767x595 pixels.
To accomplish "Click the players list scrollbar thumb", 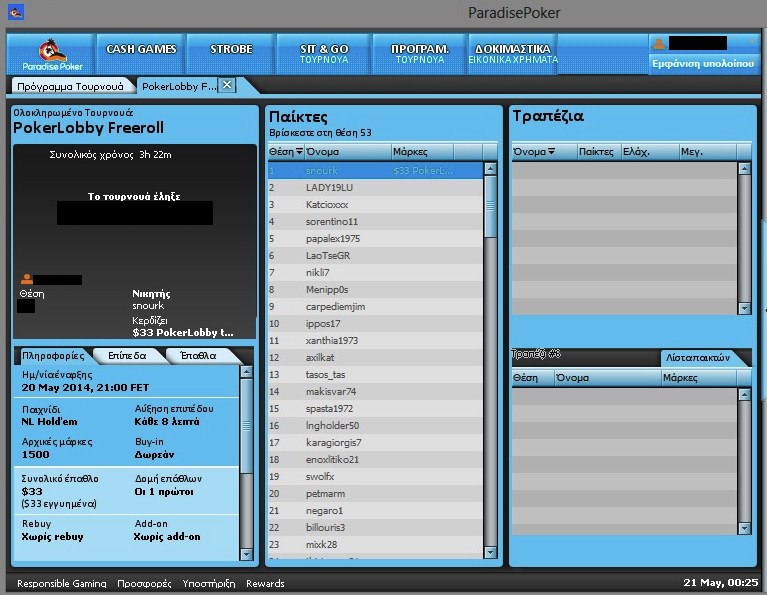I will [490, 207].
